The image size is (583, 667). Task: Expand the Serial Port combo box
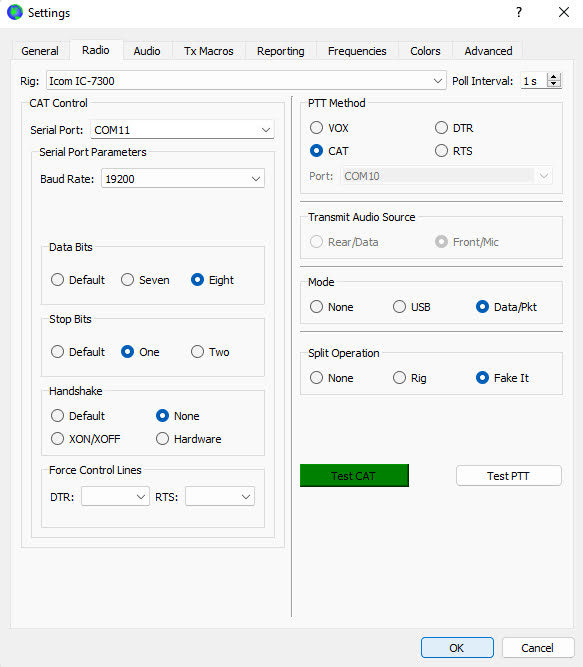coord(182,130)
